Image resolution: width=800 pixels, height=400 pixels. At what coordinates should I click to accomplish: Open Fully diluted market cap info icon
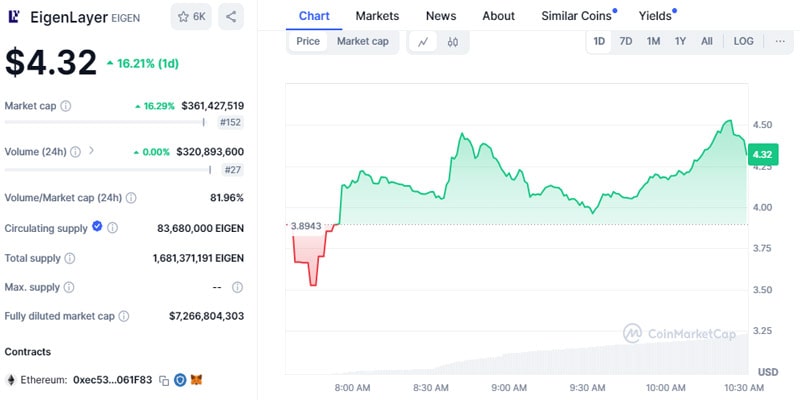tap(124, 316)
